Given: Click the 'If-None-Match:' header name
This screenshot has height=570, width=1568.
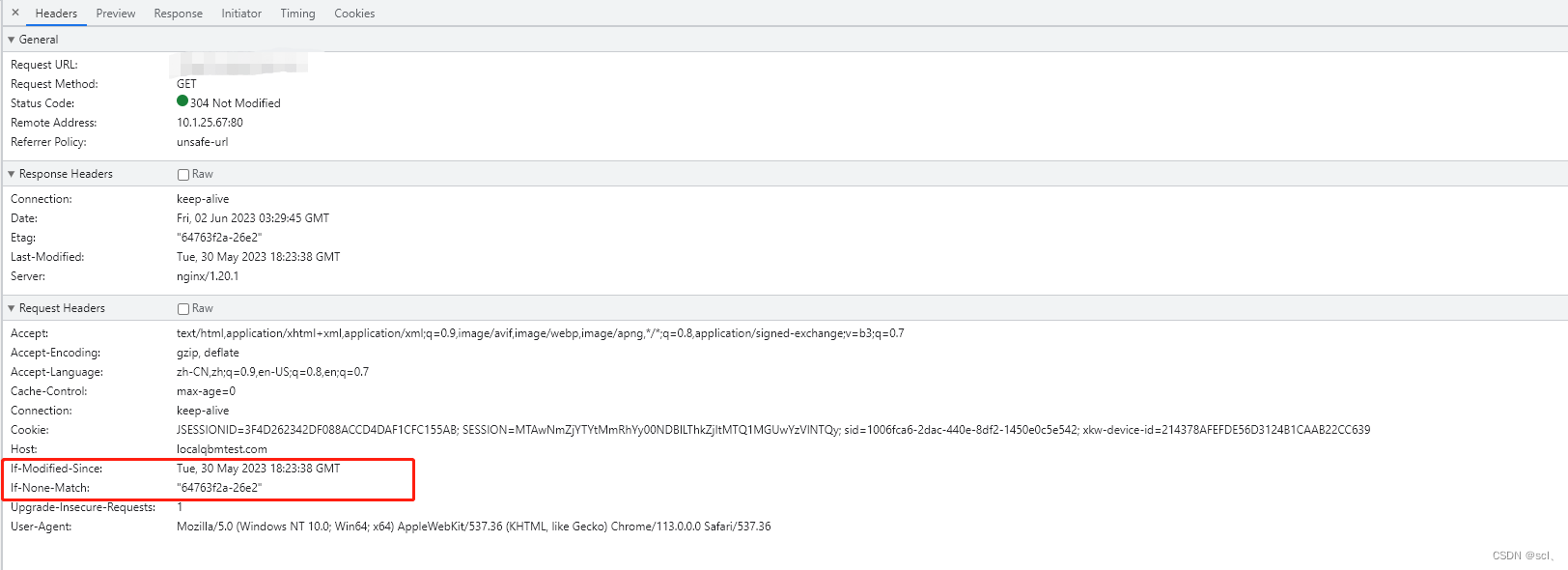Looking at the screenshot, I should coord(50,488).
